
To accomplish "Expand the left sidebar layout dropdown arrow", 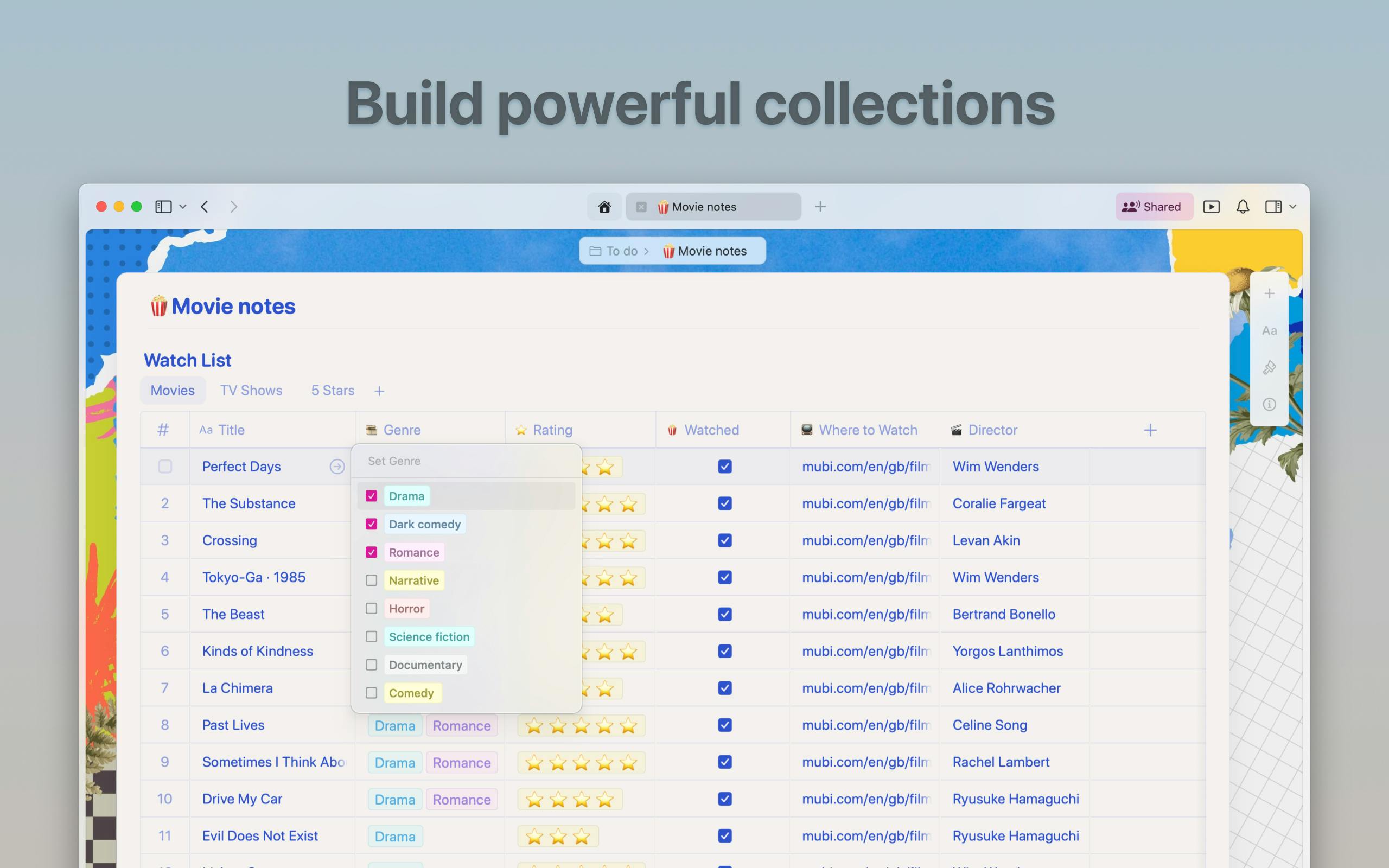I will 182,207.
